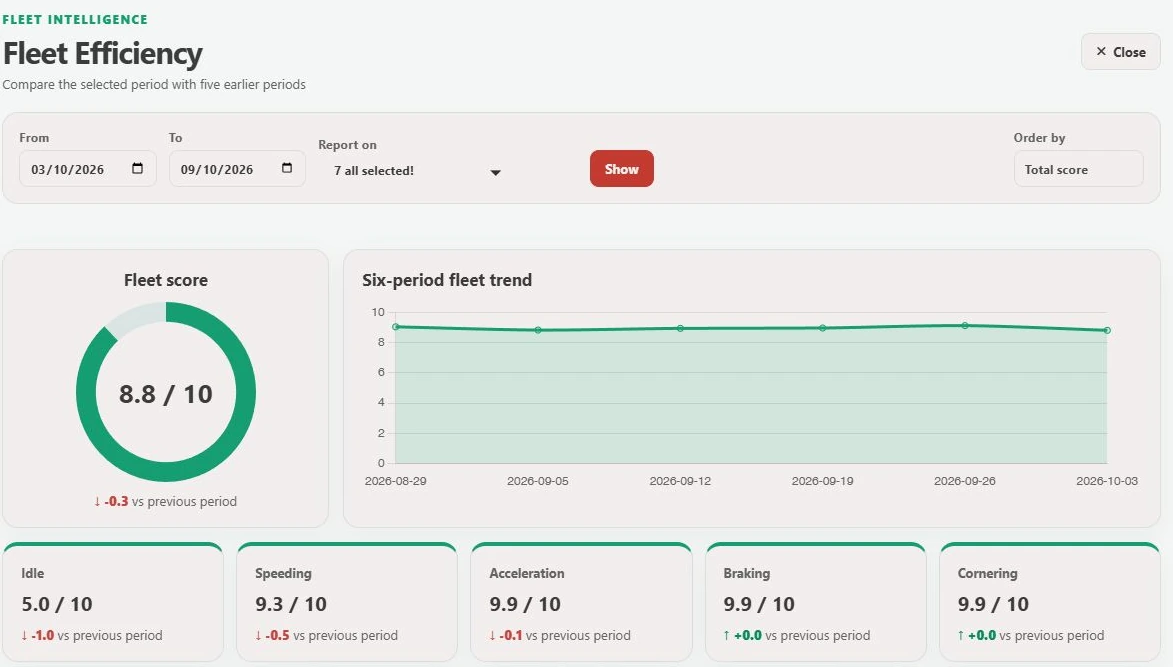This screenshot has width=1173, height=667.
Task: Open the To date calendar picker icon
Action: click(287, 168)
